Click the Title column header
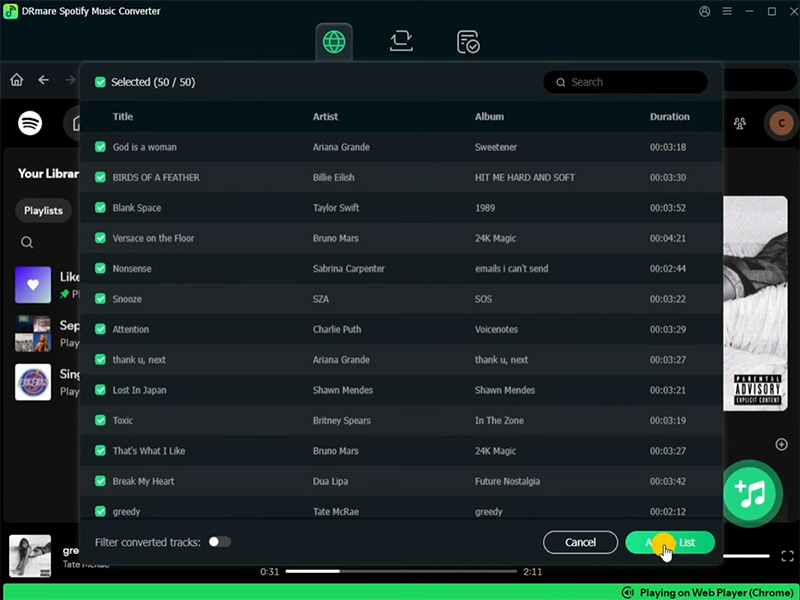Image resolution: width=800 pixels, height=600 pixels. pos(123,117)
